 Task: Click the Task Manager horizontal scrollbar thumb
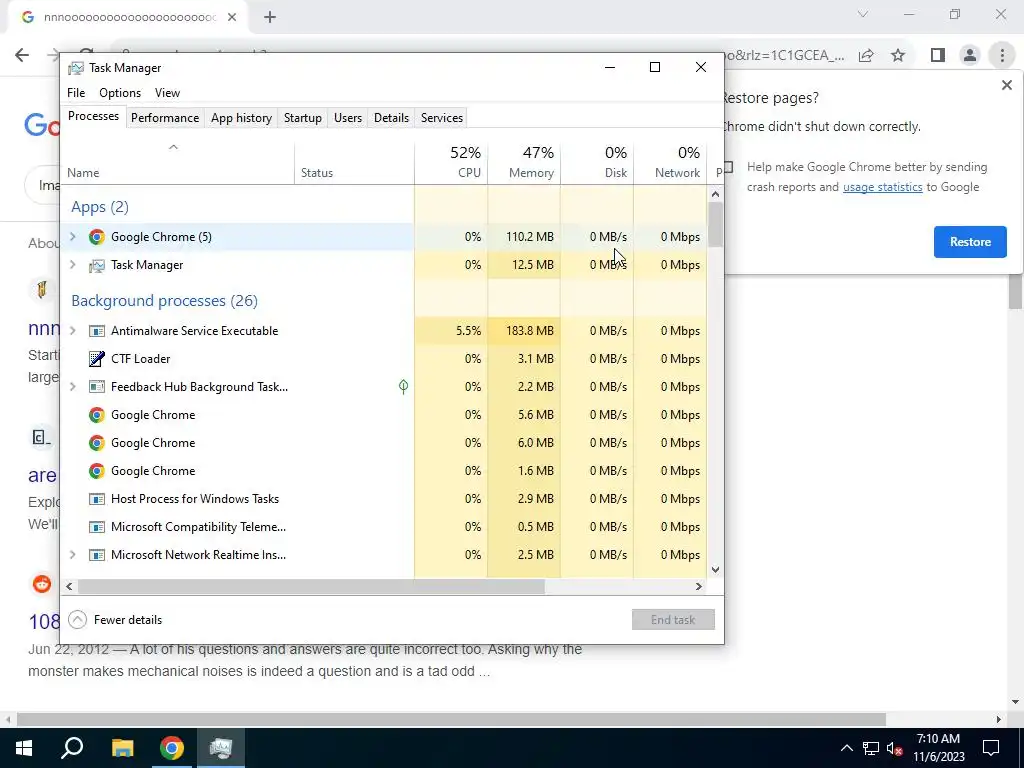(x=311, y=586)
